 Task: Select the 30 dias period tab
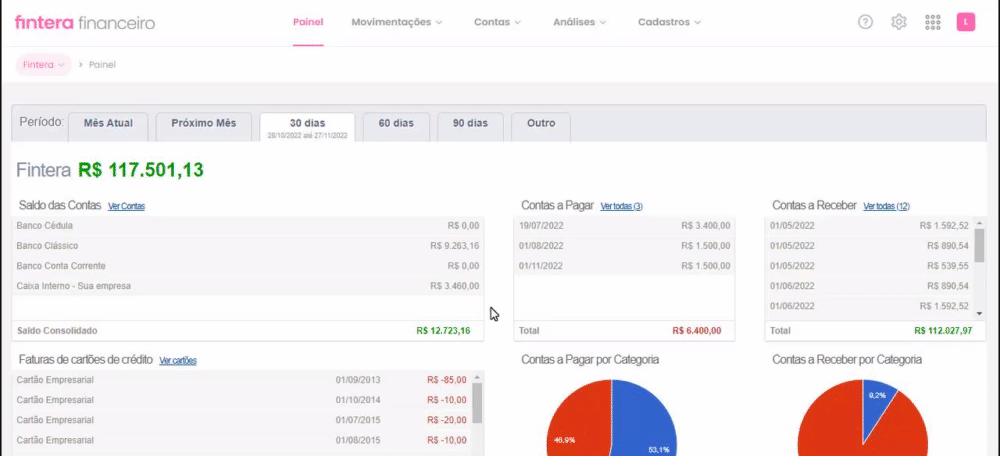coord(307,127)
